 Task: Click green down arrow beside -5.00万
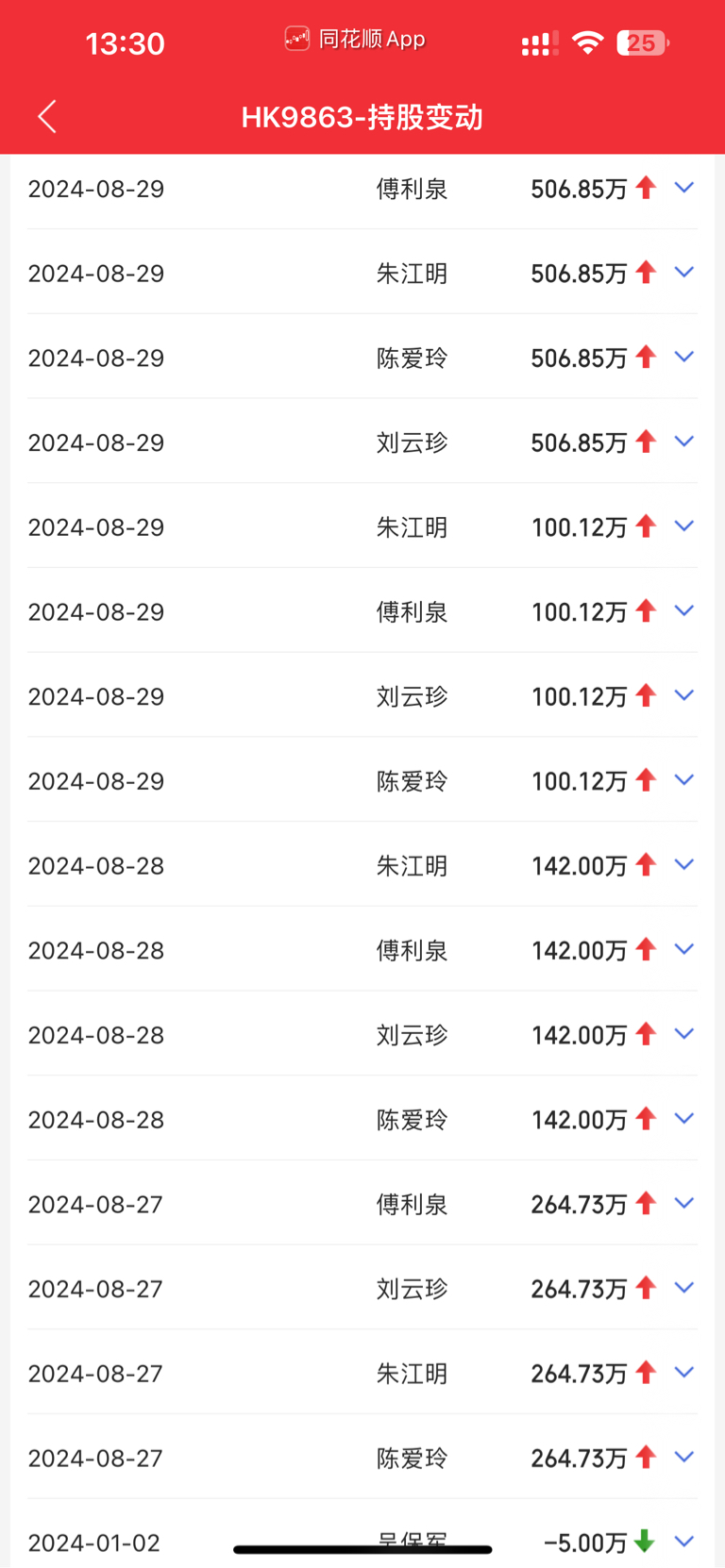coord(645,1542)
